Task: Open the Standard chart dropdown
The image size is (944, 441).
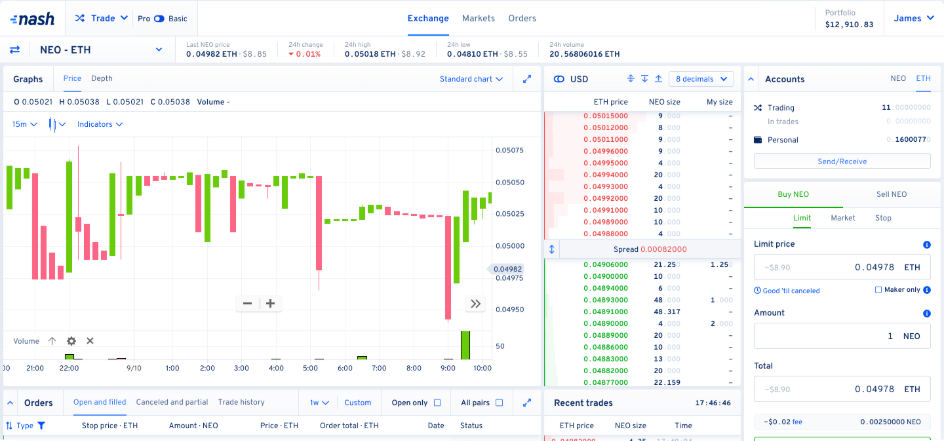Action: [471, 79]
